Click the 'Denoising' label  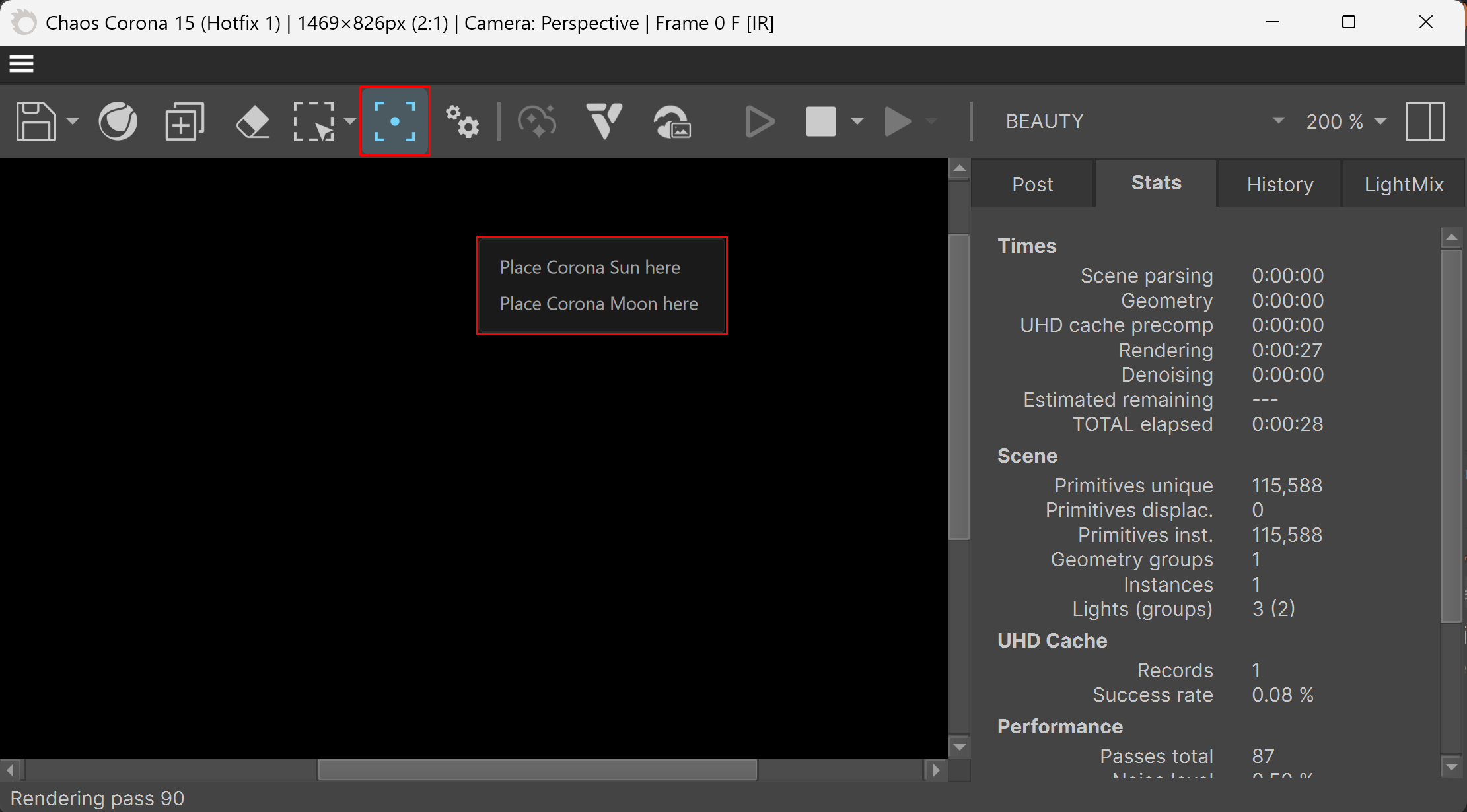pos(1167,374)
